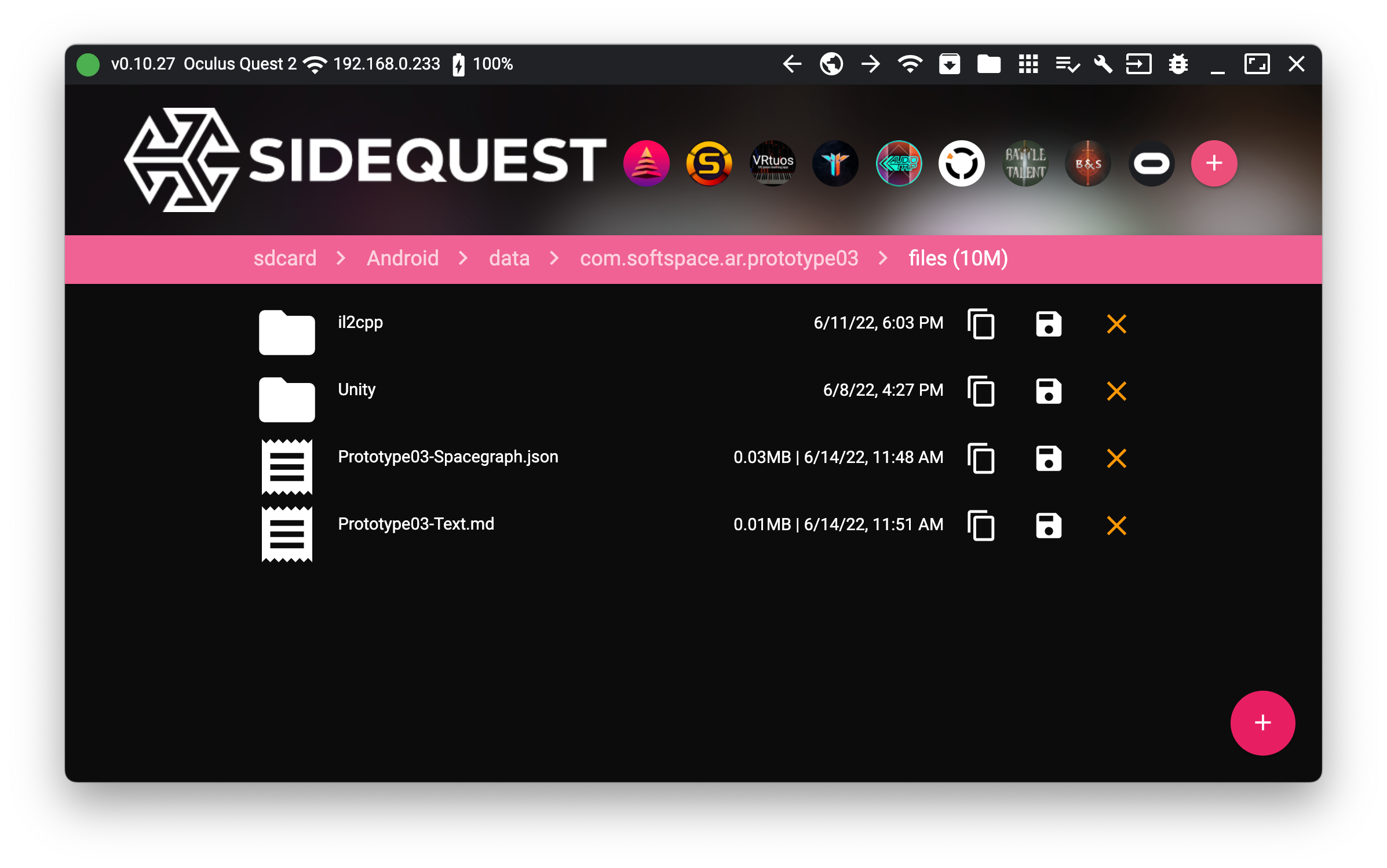Screen dimensions: 1387x868
Task: Copy path of Prototype03-Spacegraph.json
Action: coord(981,458)
